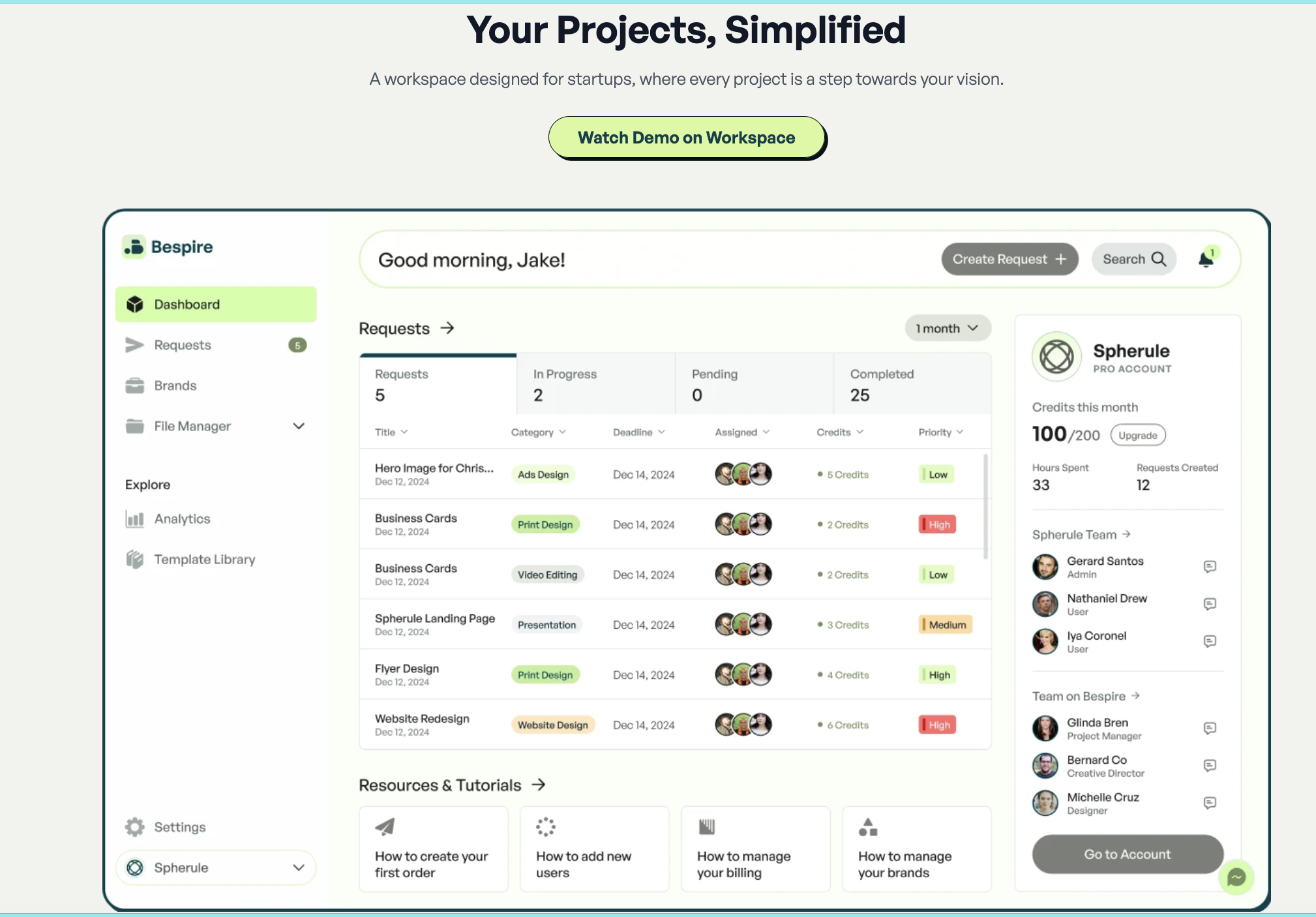Viewport: 1316px width, 917px height.
Task: Click the Analytics bar-chart icon
Action: pyautogui.click(x=135, y=519)
